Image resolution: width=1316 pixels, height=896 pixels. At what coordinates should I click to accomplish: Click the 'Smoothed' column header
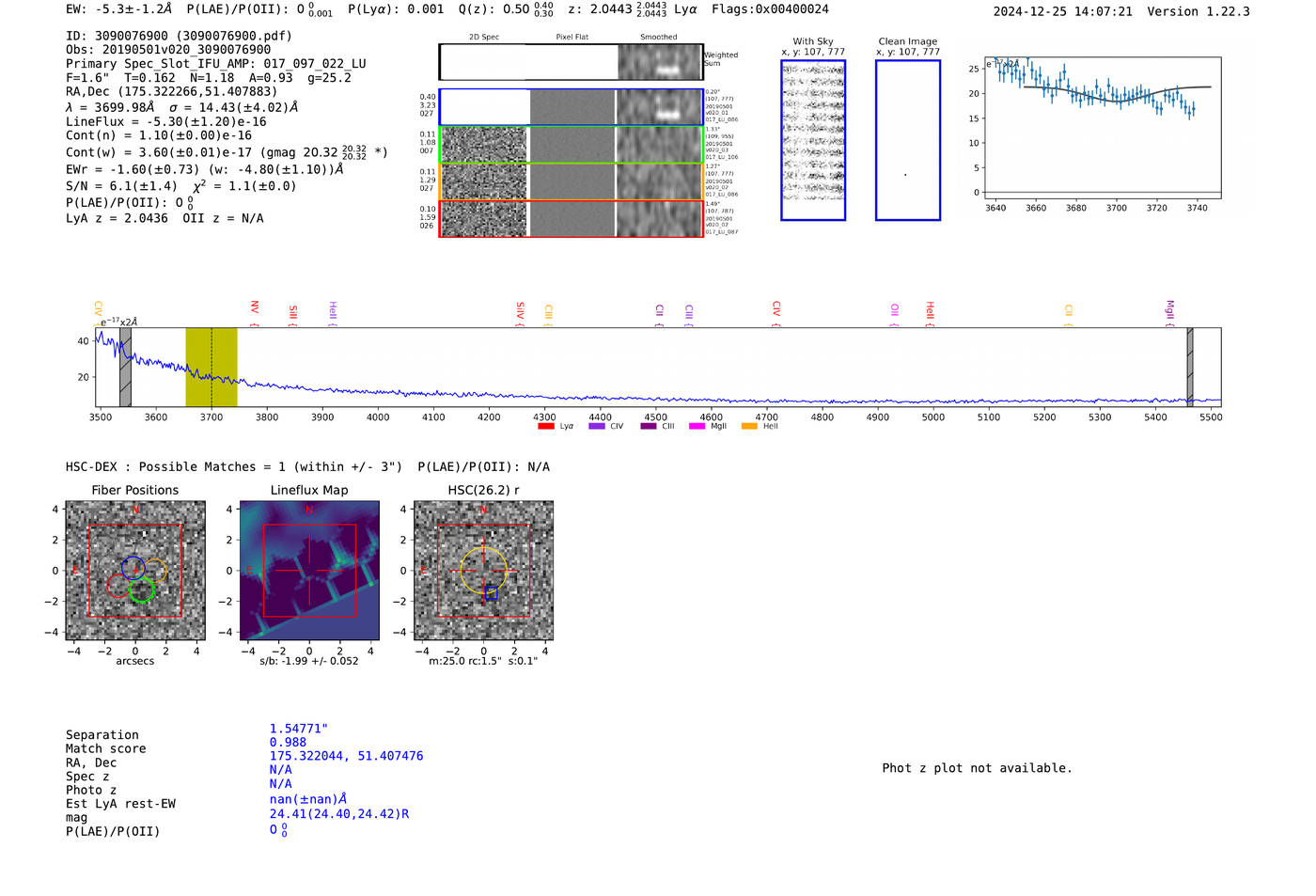pos(659,37)
